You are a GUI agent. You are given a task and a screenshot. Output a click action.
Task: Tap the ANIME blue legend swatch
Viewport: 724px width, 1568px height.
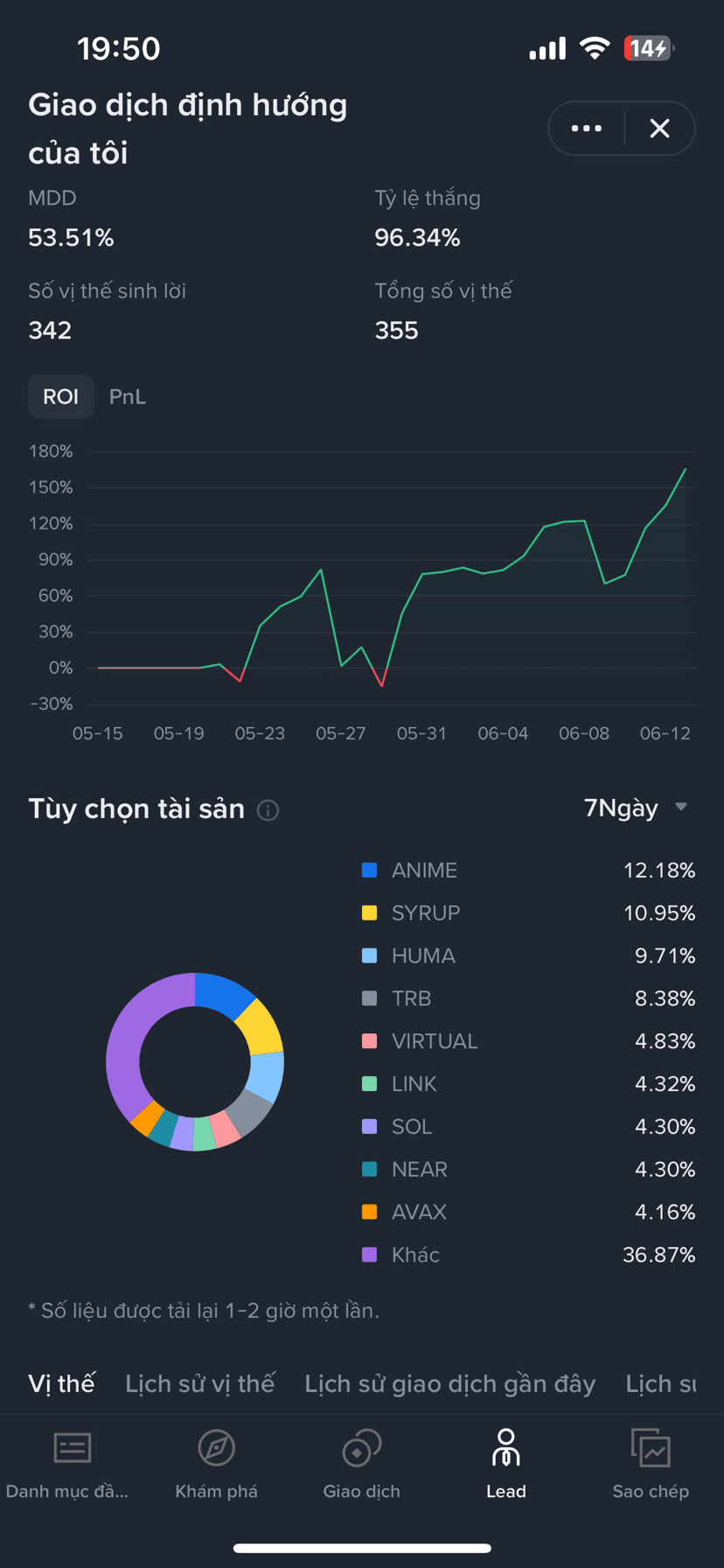(x=370, y=871)
